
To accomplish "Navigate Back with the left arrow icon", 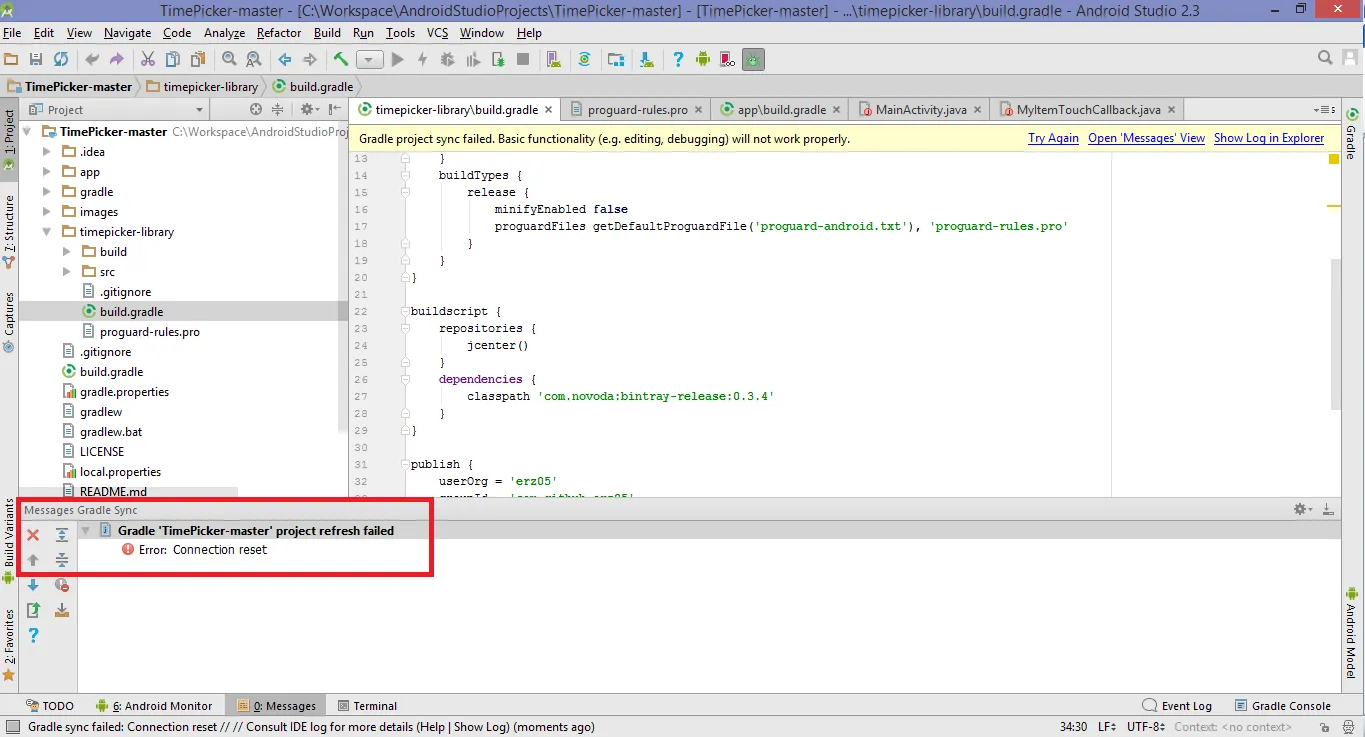I will click(x=285, y=60).
